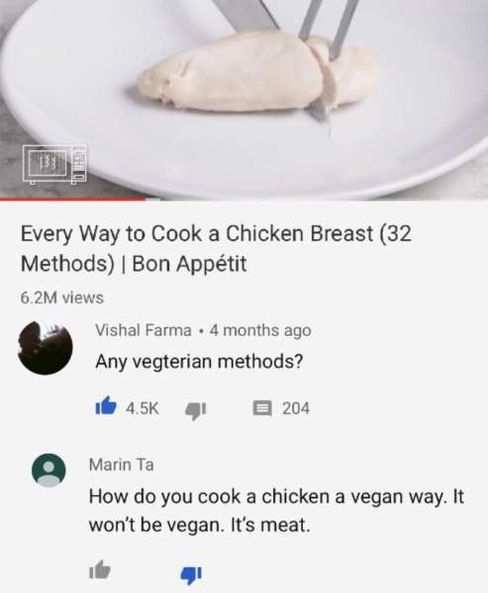Tap the chicken breast video frame
This screenshot has width=488, height=593.
pos(244,98)
